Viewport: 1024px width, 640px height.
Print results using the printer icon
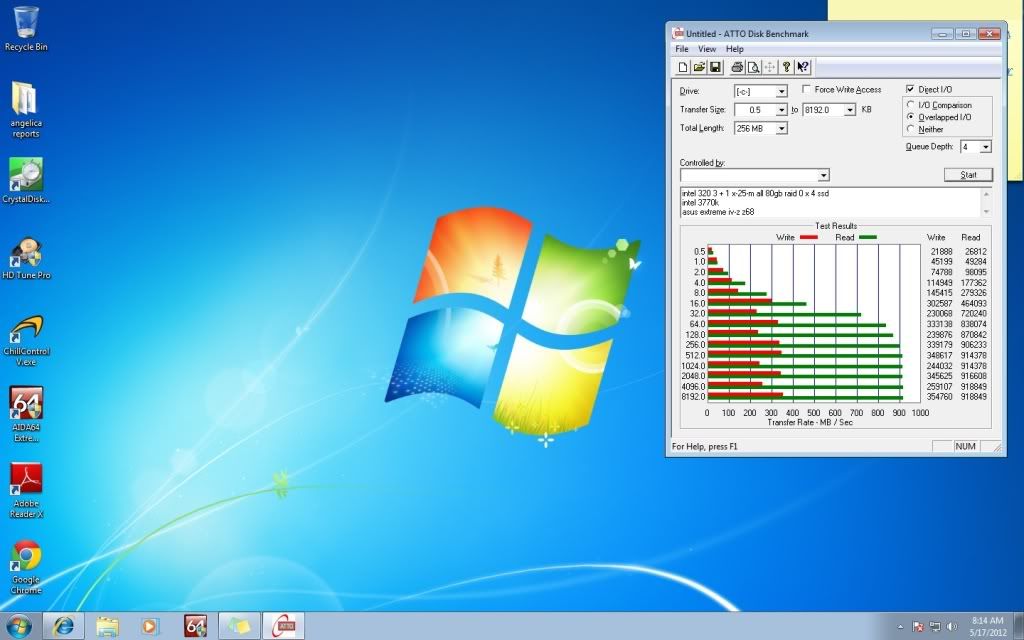737,67
